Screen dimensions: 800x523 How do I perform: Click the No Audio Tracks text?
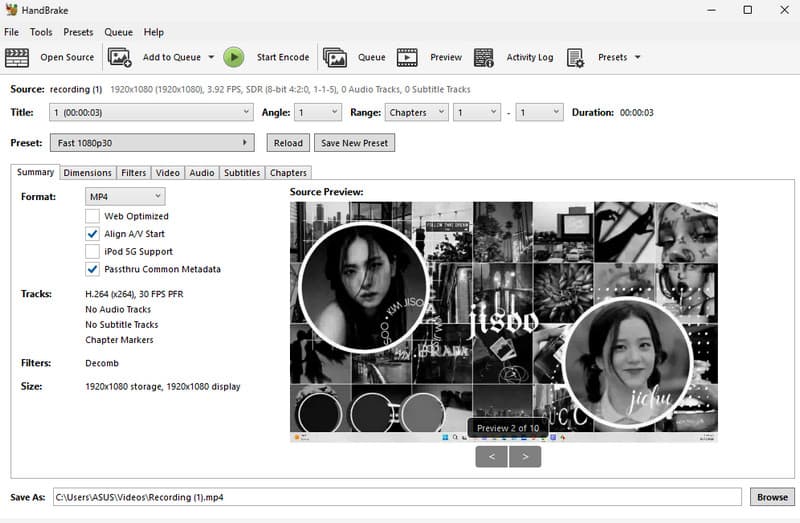click(x=118, y=309)
